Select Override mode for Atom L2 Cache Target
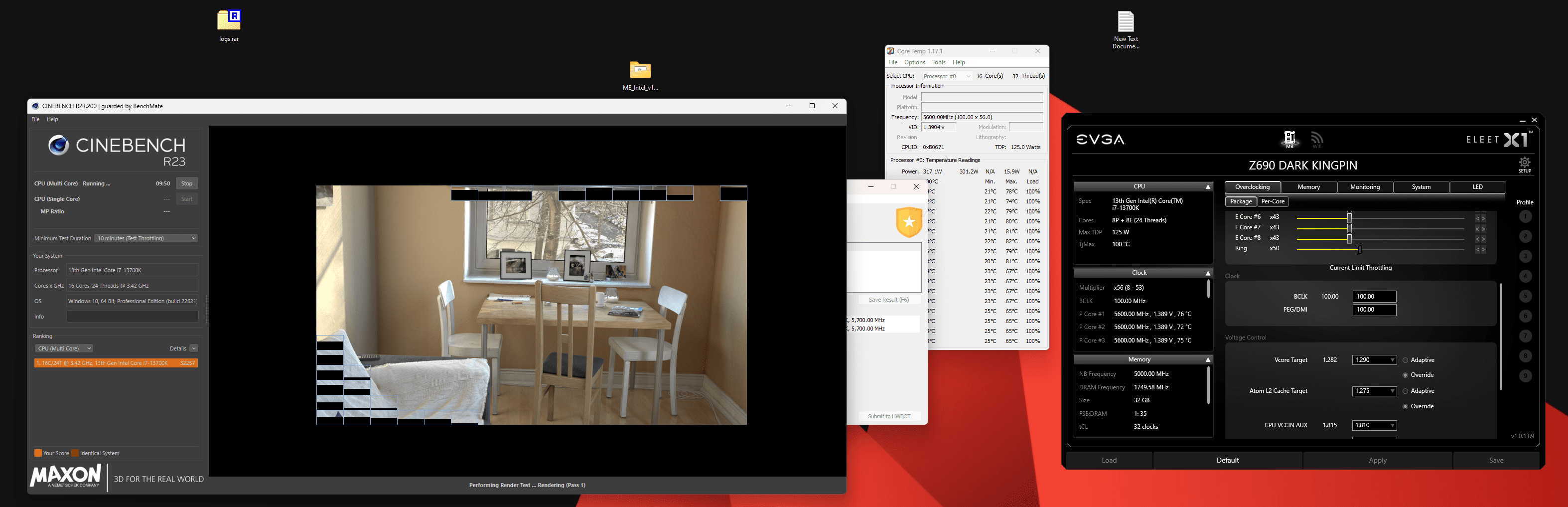The height and width of the screenshot is (507, 1568). 1406,406
